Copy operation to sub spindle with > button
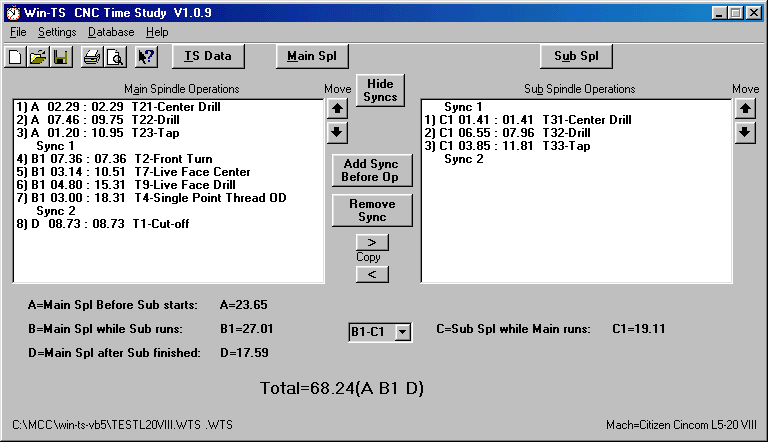768x442 pixels. [372, 242]
